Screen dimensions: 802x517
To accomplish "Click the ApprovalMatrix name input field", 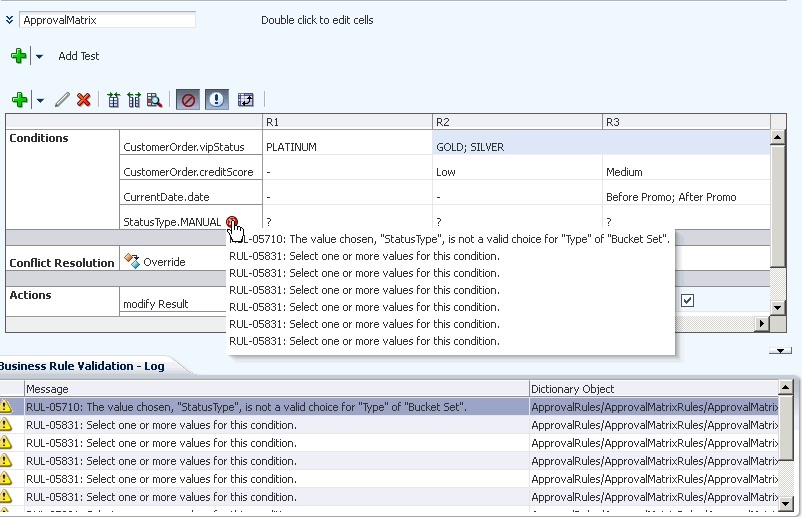I will (x=107, y=20).
